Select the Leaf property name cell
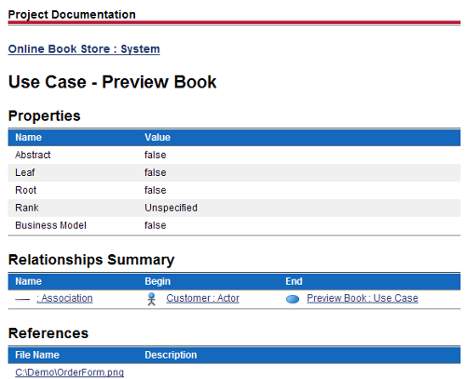 25,173
